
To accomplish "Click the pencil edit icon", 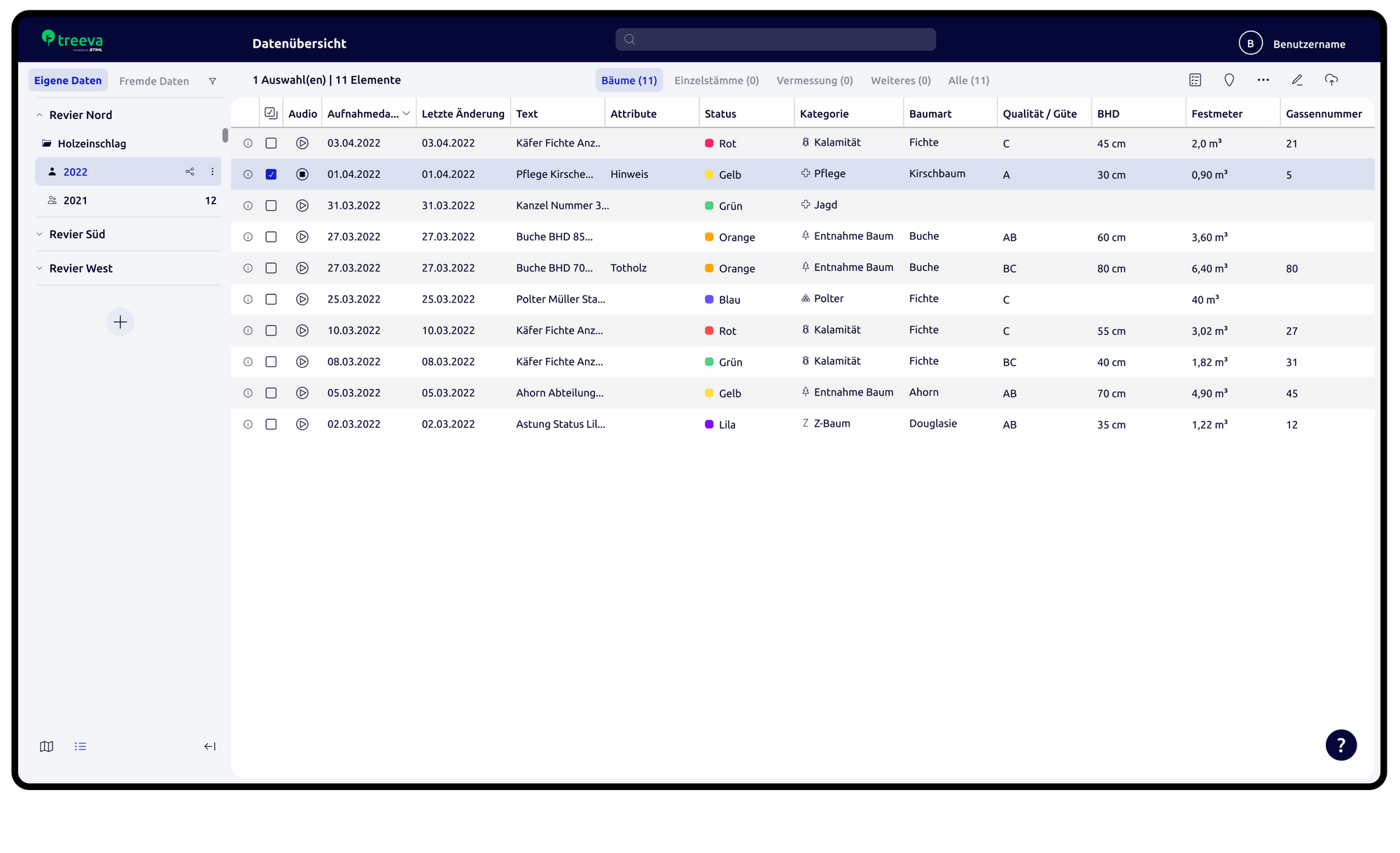I will [1297, 81].
